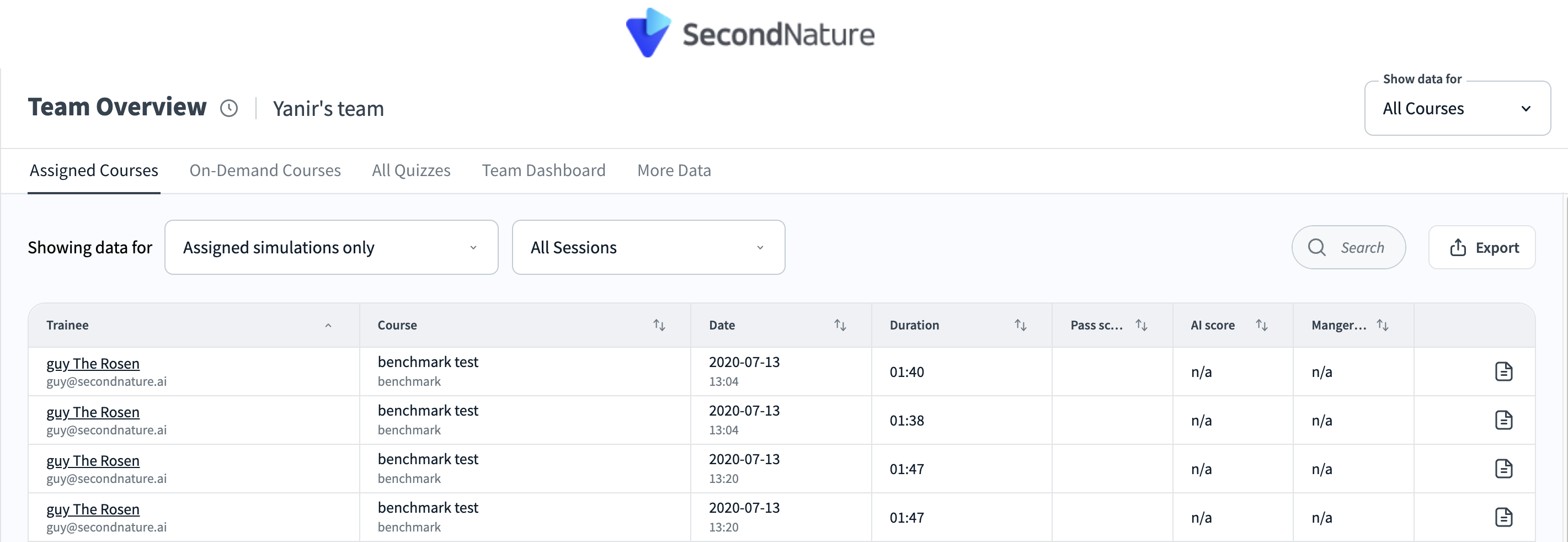Switch to On-Demand Courses tab

pos(265,171)
